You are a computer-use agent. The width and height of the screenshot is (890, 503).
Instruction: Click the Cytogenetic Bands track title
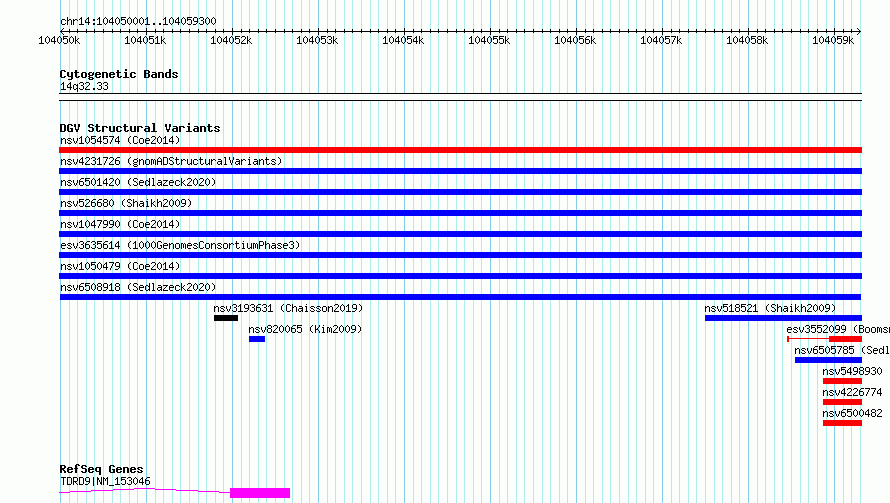coord(119,74)
